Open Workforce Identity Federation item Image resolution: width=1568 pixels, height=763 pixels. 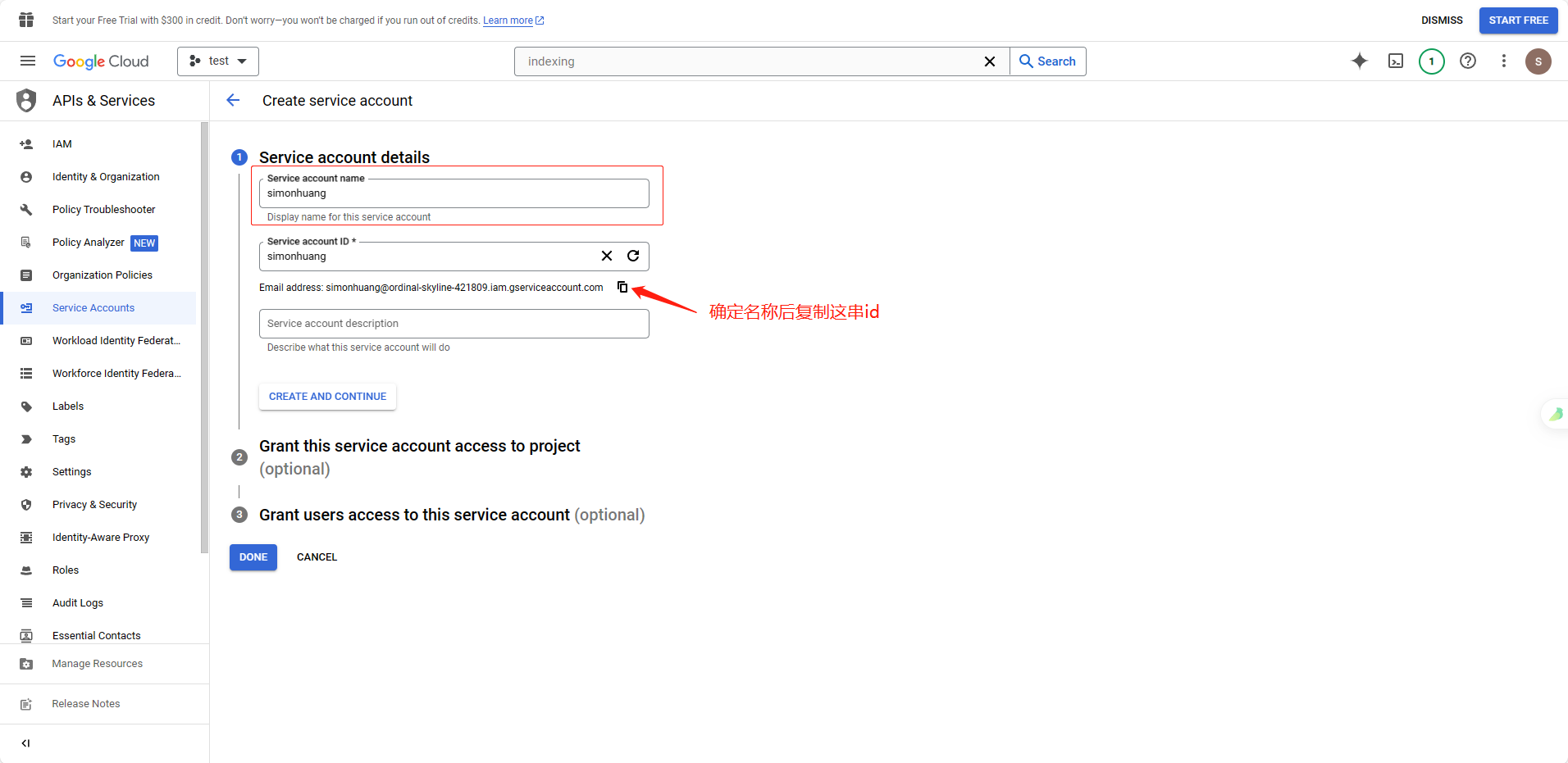pos(98,374)
